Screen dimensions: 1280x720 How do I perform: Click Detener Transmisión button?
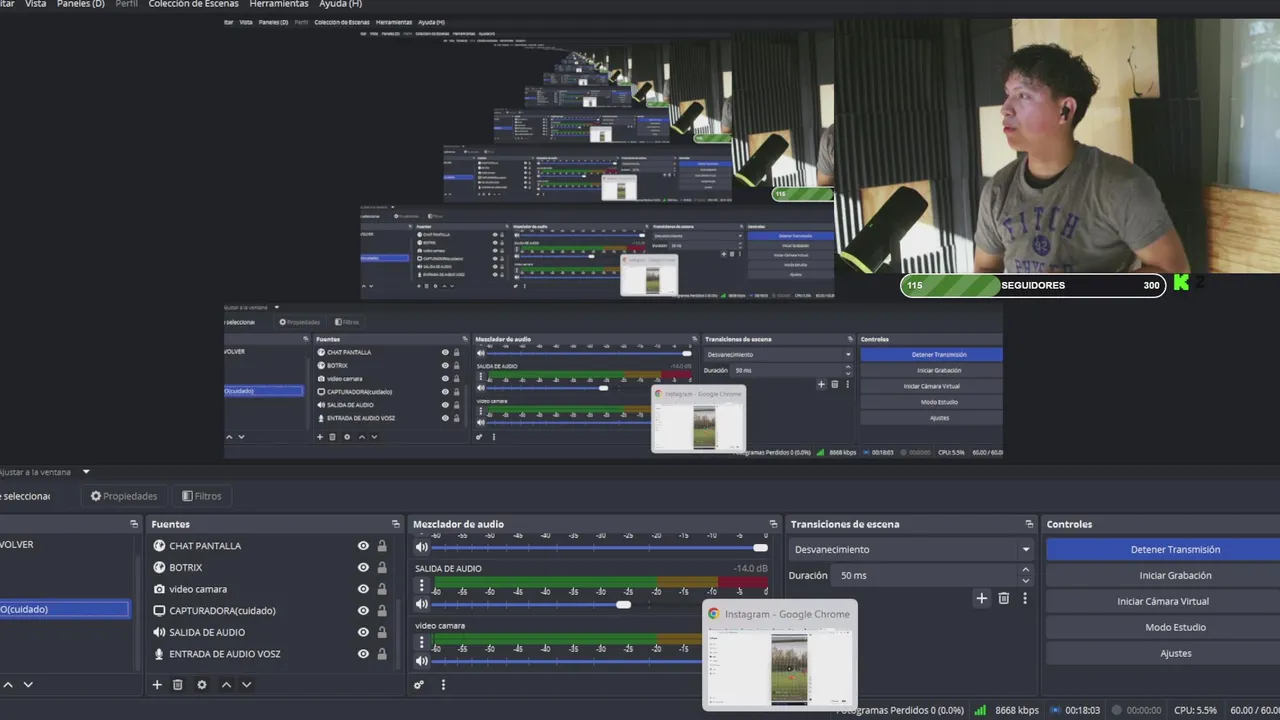pyautogui.click(x=1163, y=549)
